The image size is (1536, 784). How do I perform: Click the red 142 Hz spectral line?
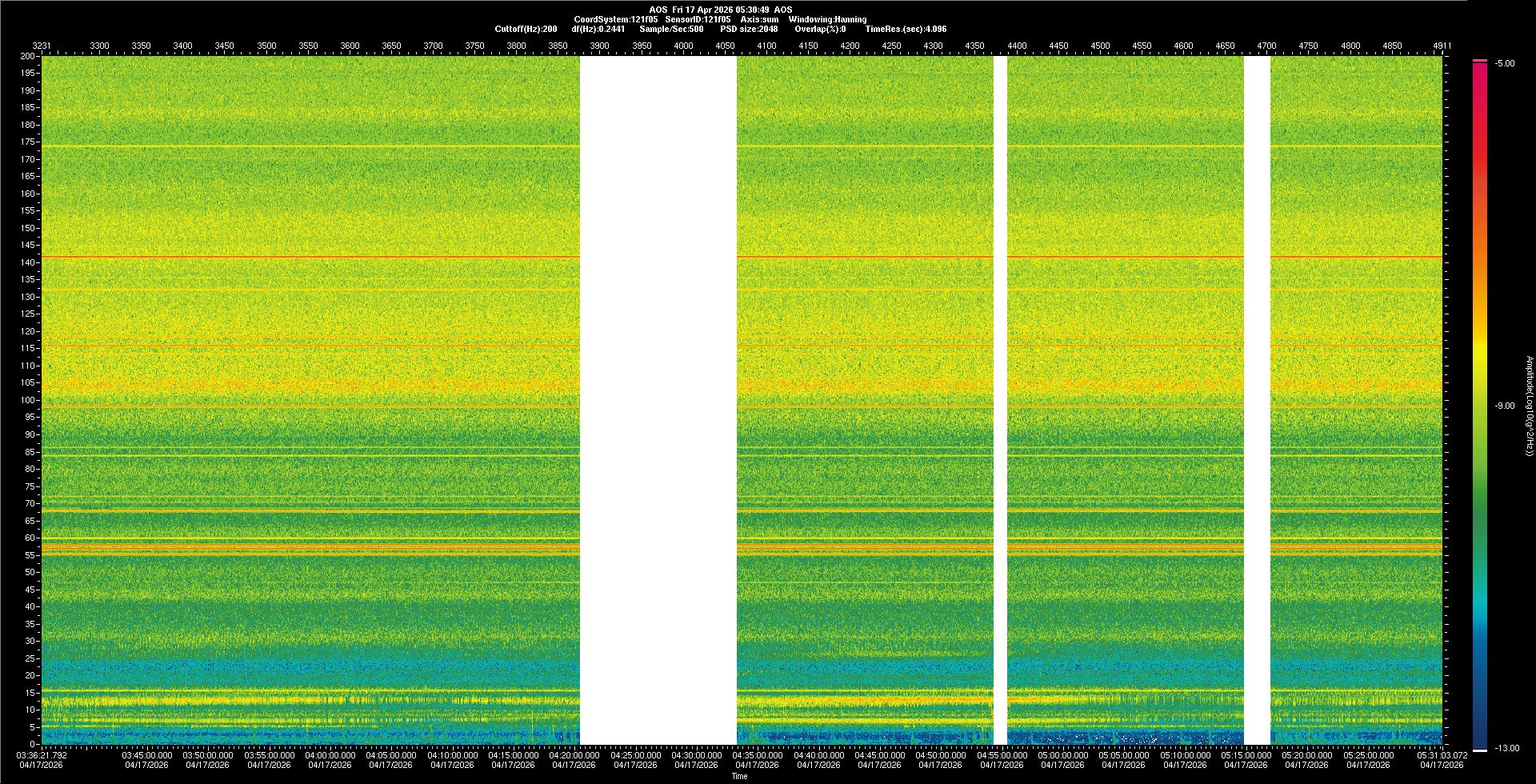click(x=320, y=257)
